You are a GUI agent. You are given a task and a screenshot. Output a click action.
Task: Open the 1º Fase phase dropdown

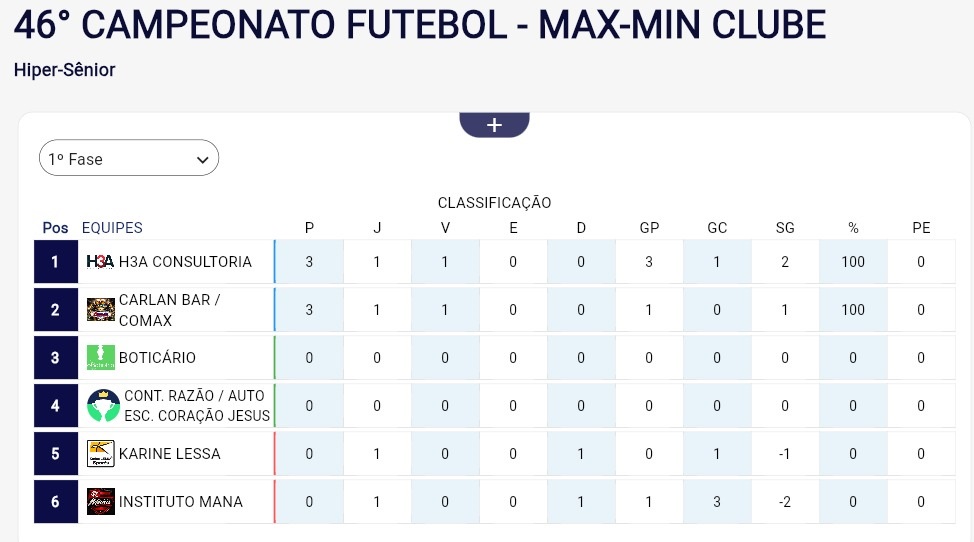pos(129,159)
